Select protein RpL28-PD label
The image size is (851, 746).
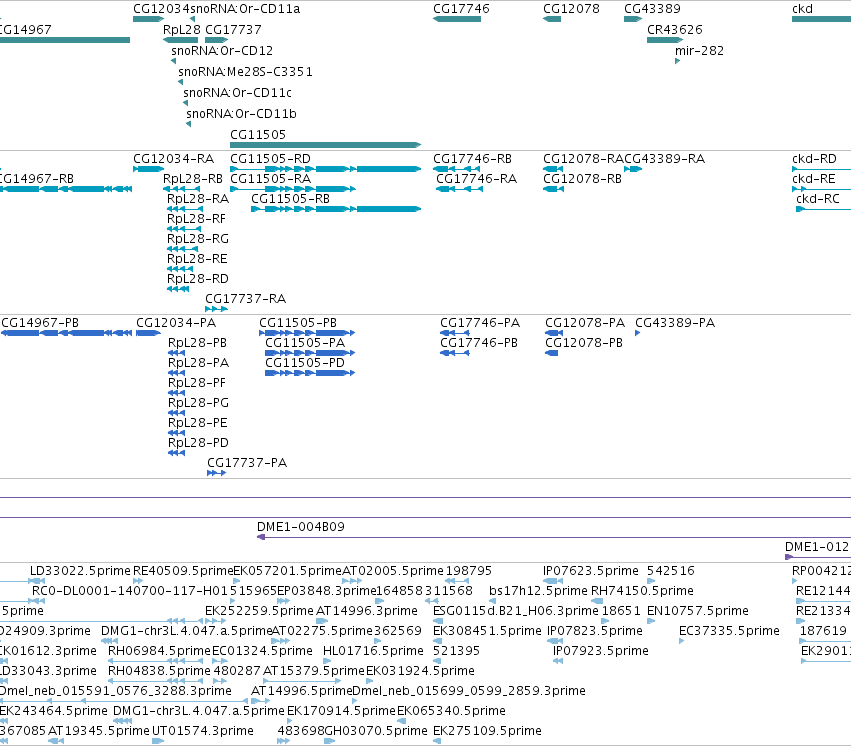point(199,443)
